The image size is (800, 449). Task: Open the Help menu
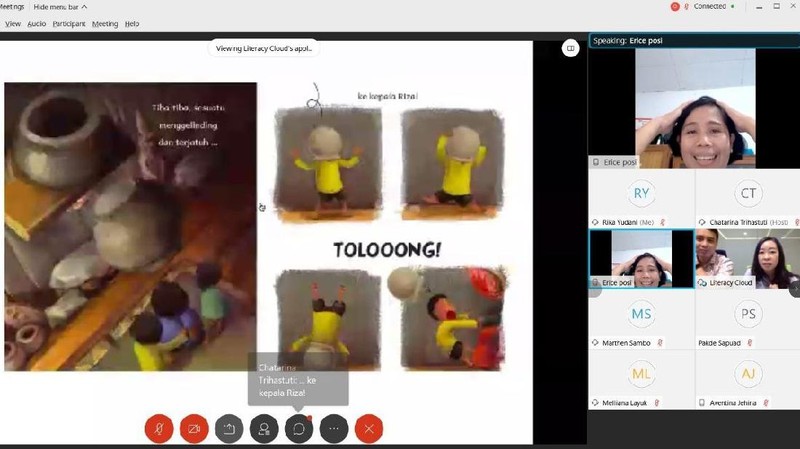click(x=132, y=23)
